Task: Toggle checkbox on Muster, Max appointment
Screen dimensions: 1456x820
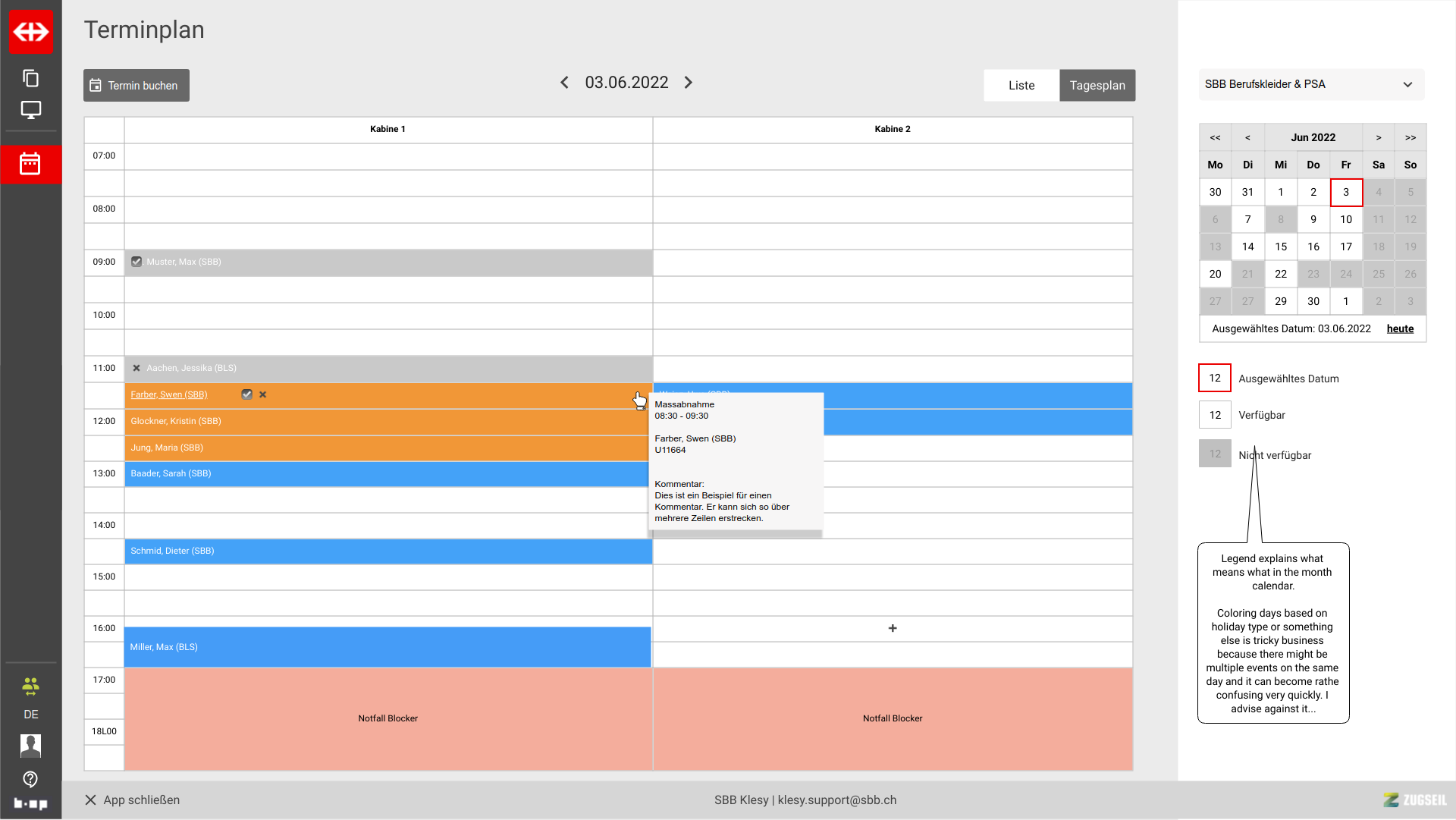Action: (136, 262)
